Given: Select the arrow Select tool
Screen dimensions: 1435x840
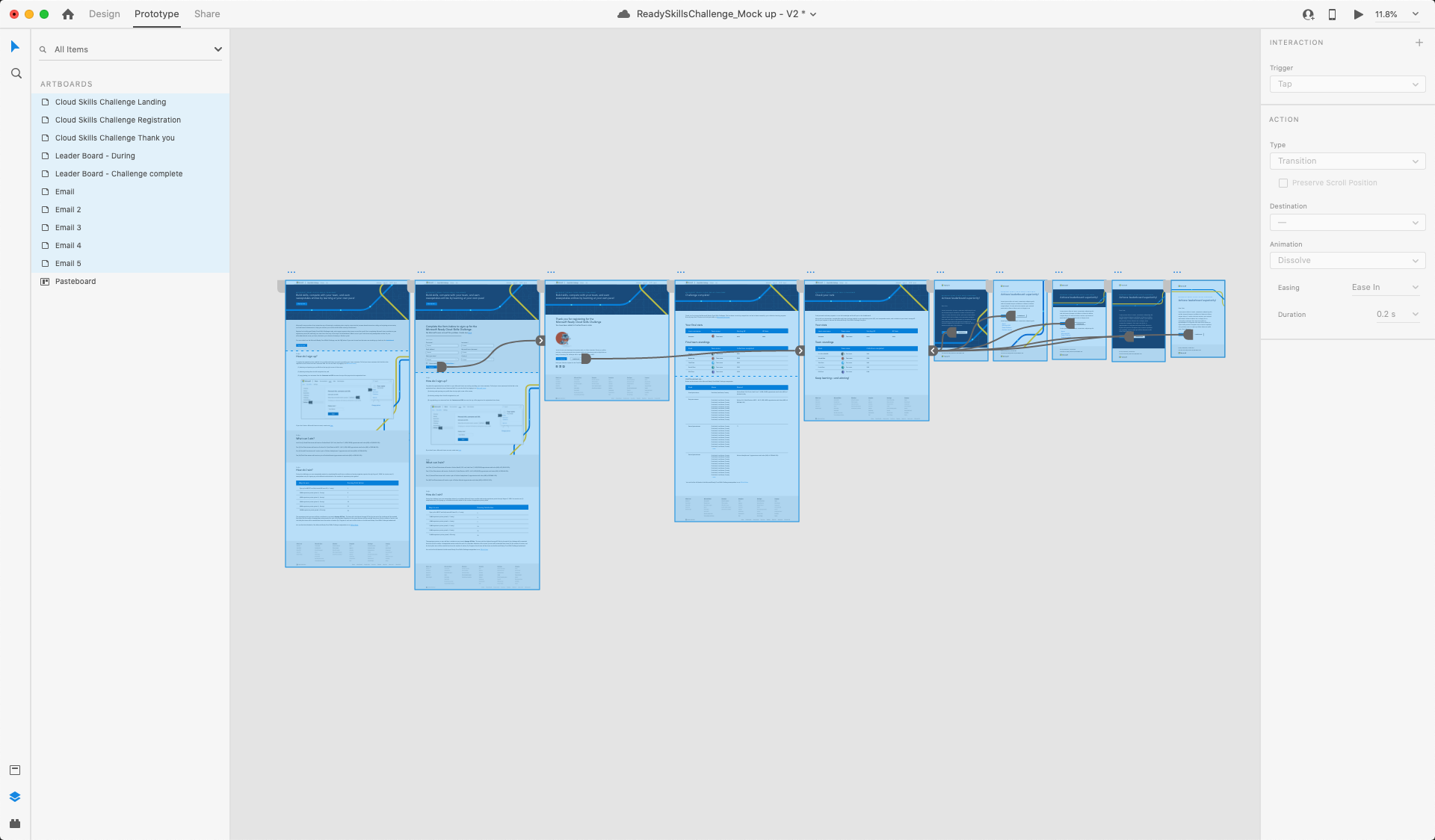Looking at the screenshot, I should [x=15, y=46].
